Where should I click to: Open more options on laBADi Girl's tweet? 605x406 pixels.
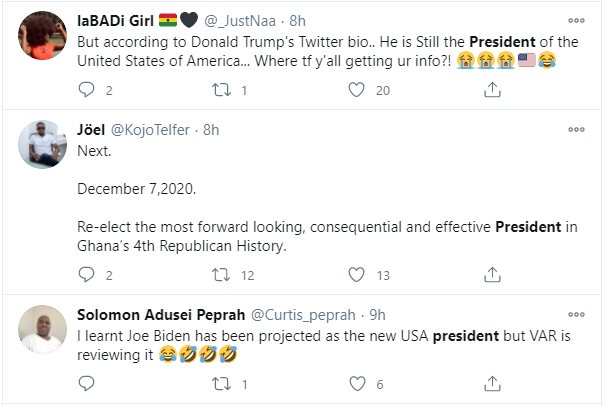pyautogui.click(x=576, y=20)
